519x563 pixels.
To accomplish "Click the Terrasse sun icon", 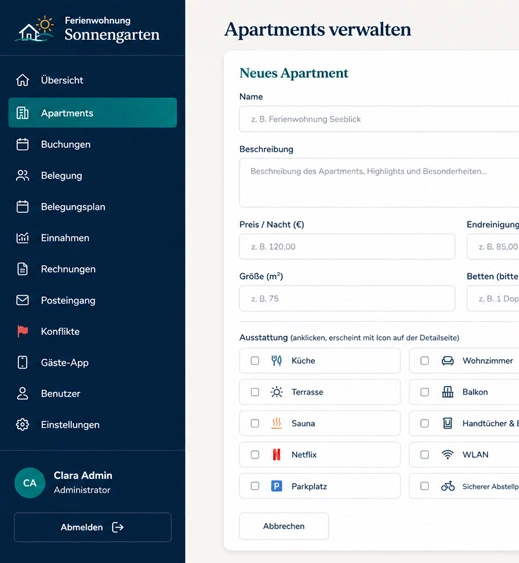I will click(276, 392).
